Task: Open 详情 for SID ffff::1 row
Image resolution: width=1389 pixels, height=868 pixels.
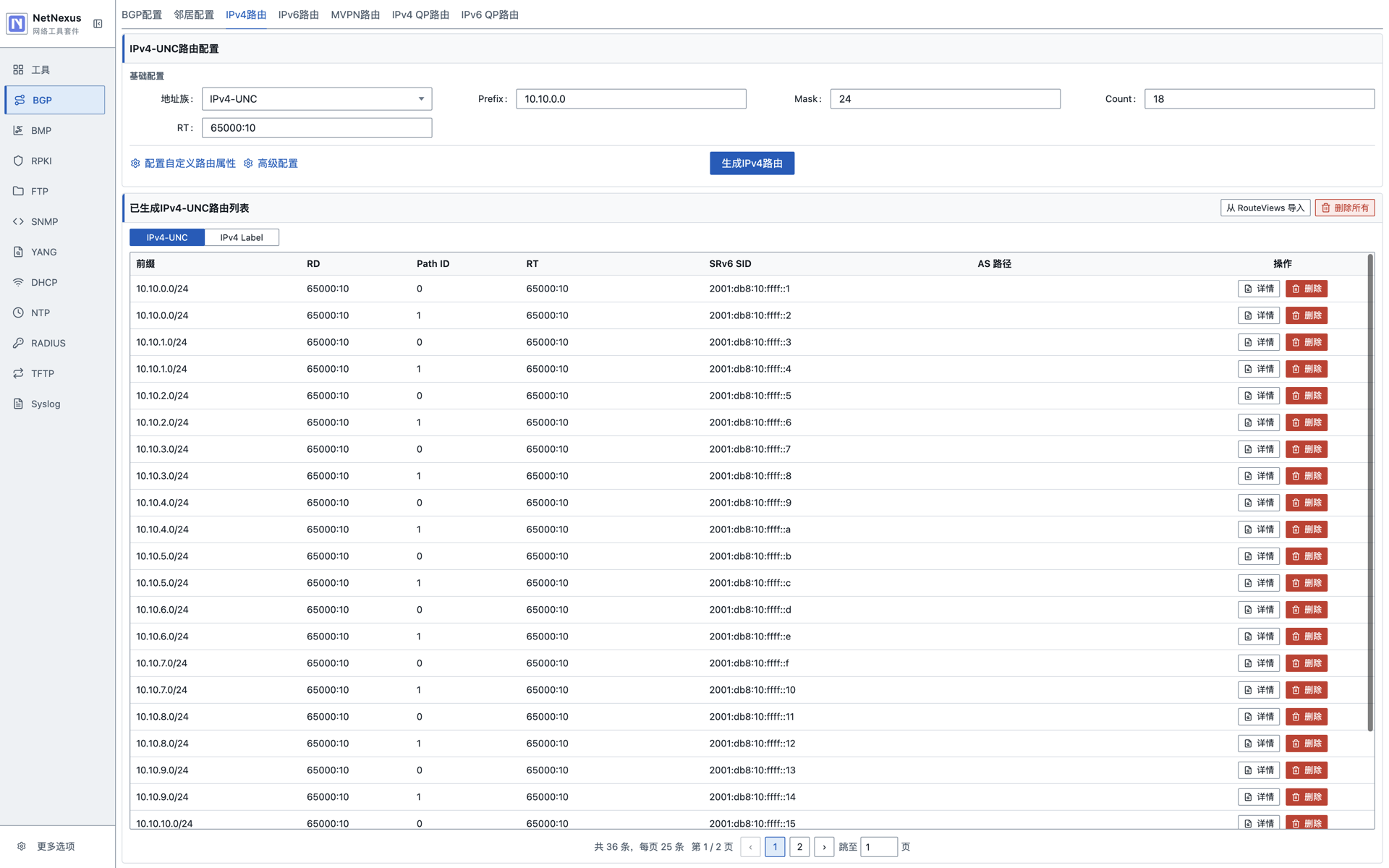Action: (x=1259, y=289)
